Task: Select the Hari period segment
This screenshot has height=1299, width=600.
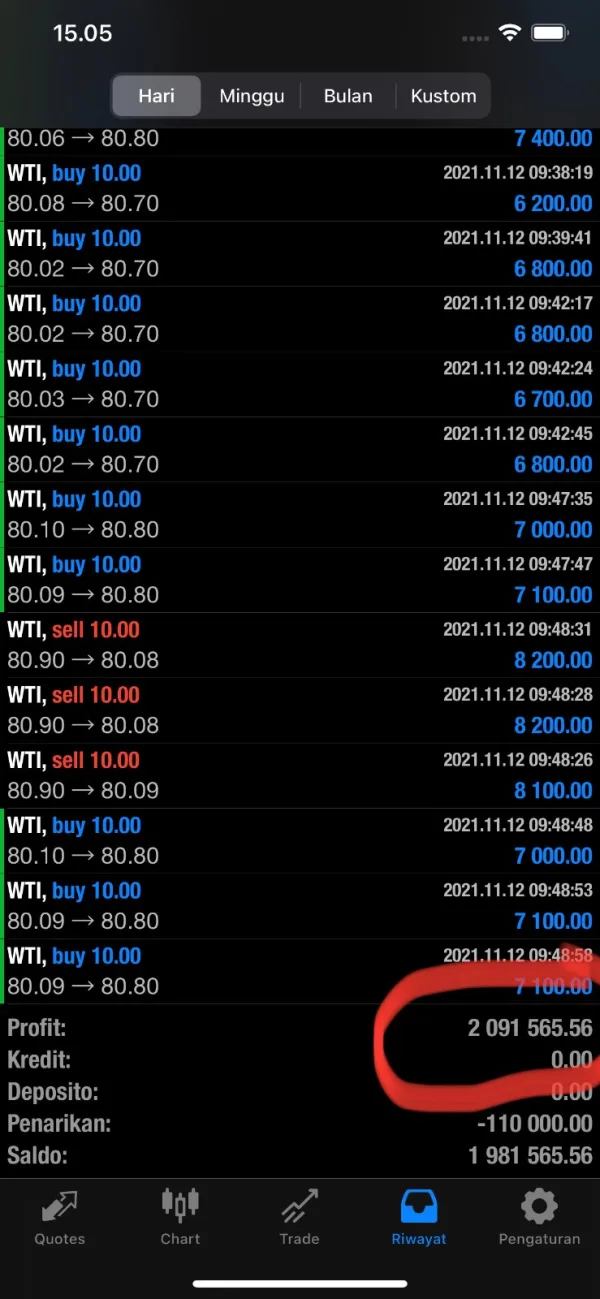Action: tap(157, 96)
